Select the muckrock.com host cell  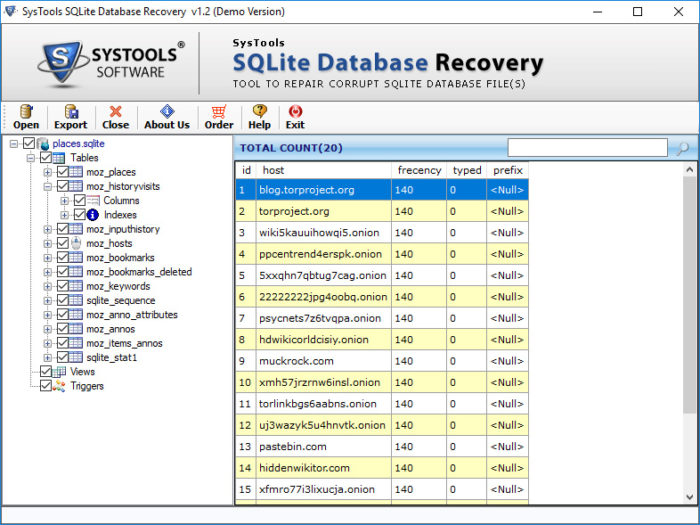(324, 361)
